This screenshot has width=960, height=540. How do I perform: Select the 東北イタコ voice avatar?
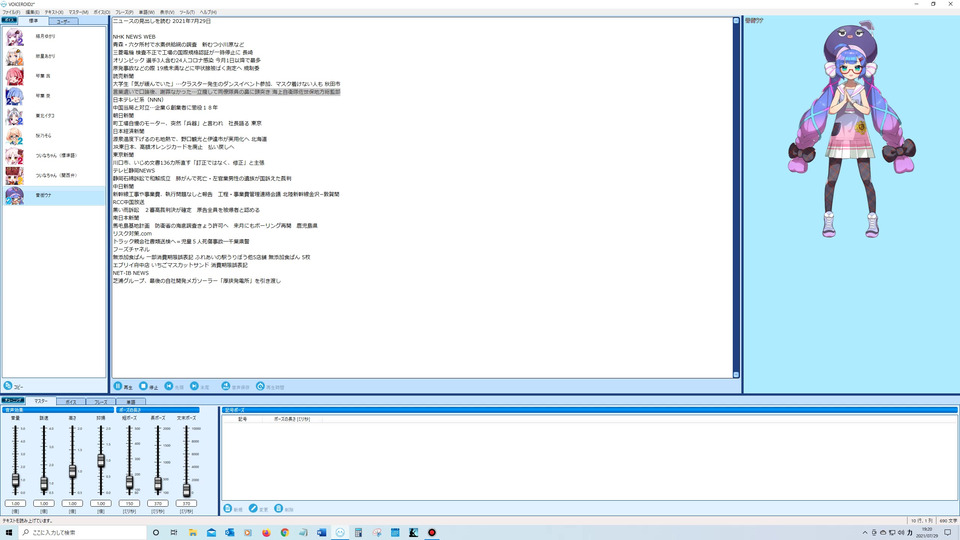coord(15,116)
